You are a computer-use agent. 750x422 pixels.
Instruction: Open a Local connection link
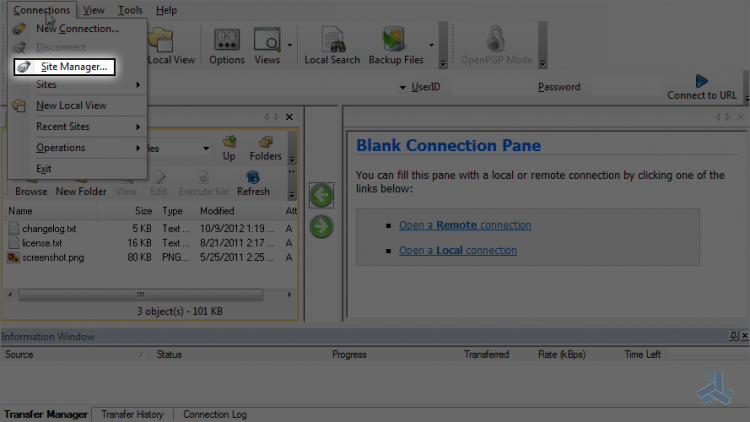458,250
